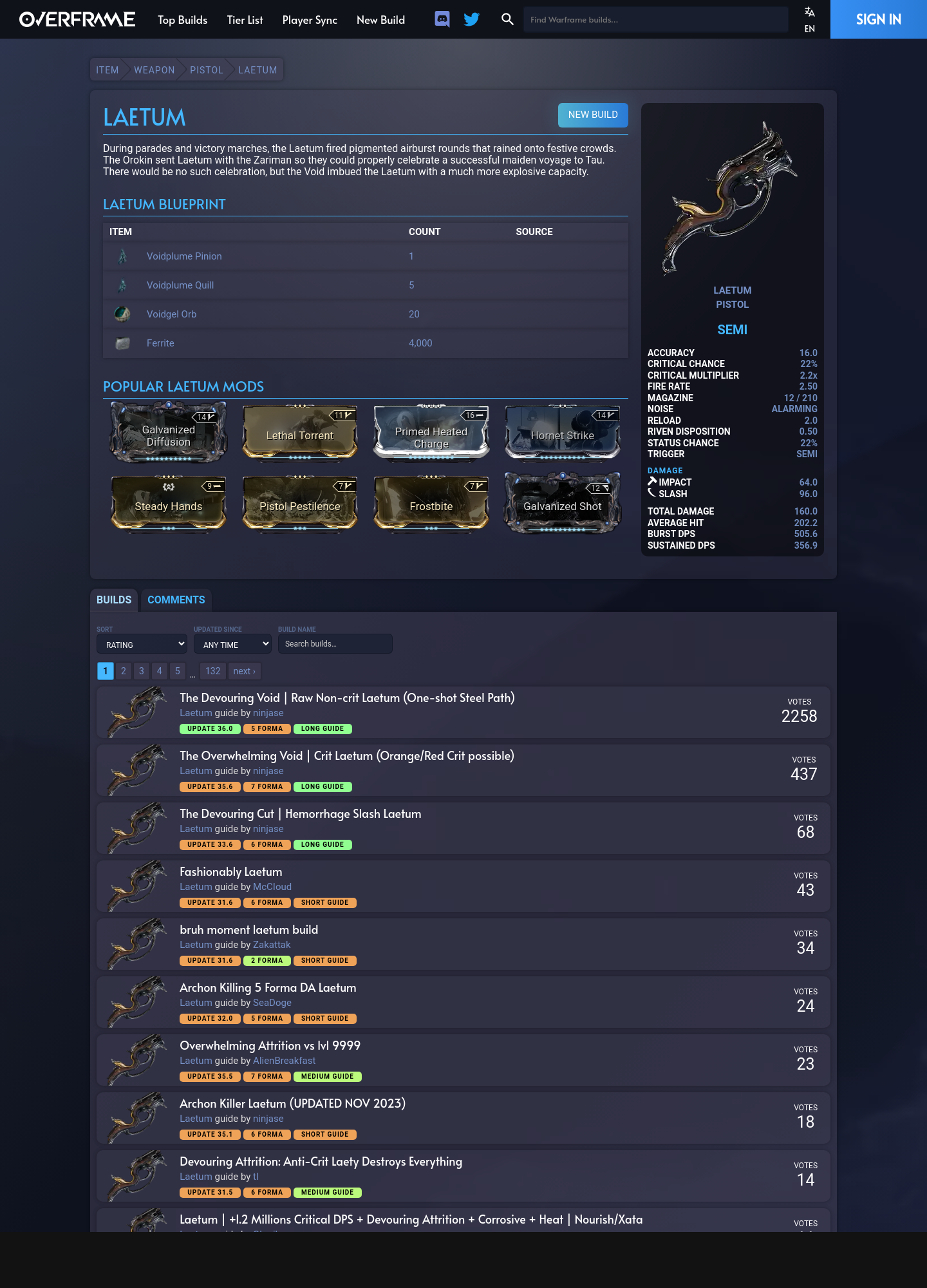Go to the WEAPON breadcrumb
This screenshot has width=927, height=1288.
tap(154, 70)
